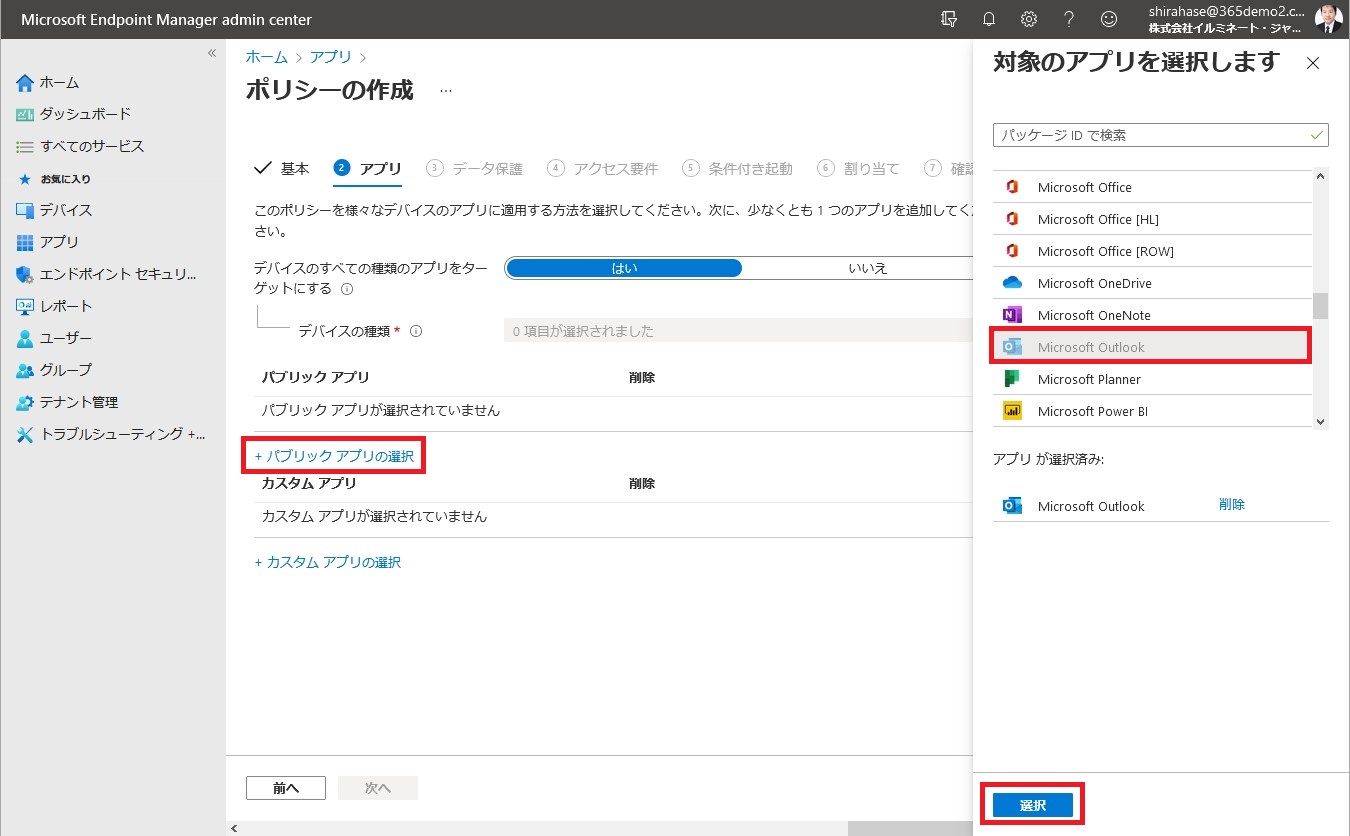This screenshot has height=836, width=1350.
Task: Click the groups icon in sidebar
Action: point(25,370)
